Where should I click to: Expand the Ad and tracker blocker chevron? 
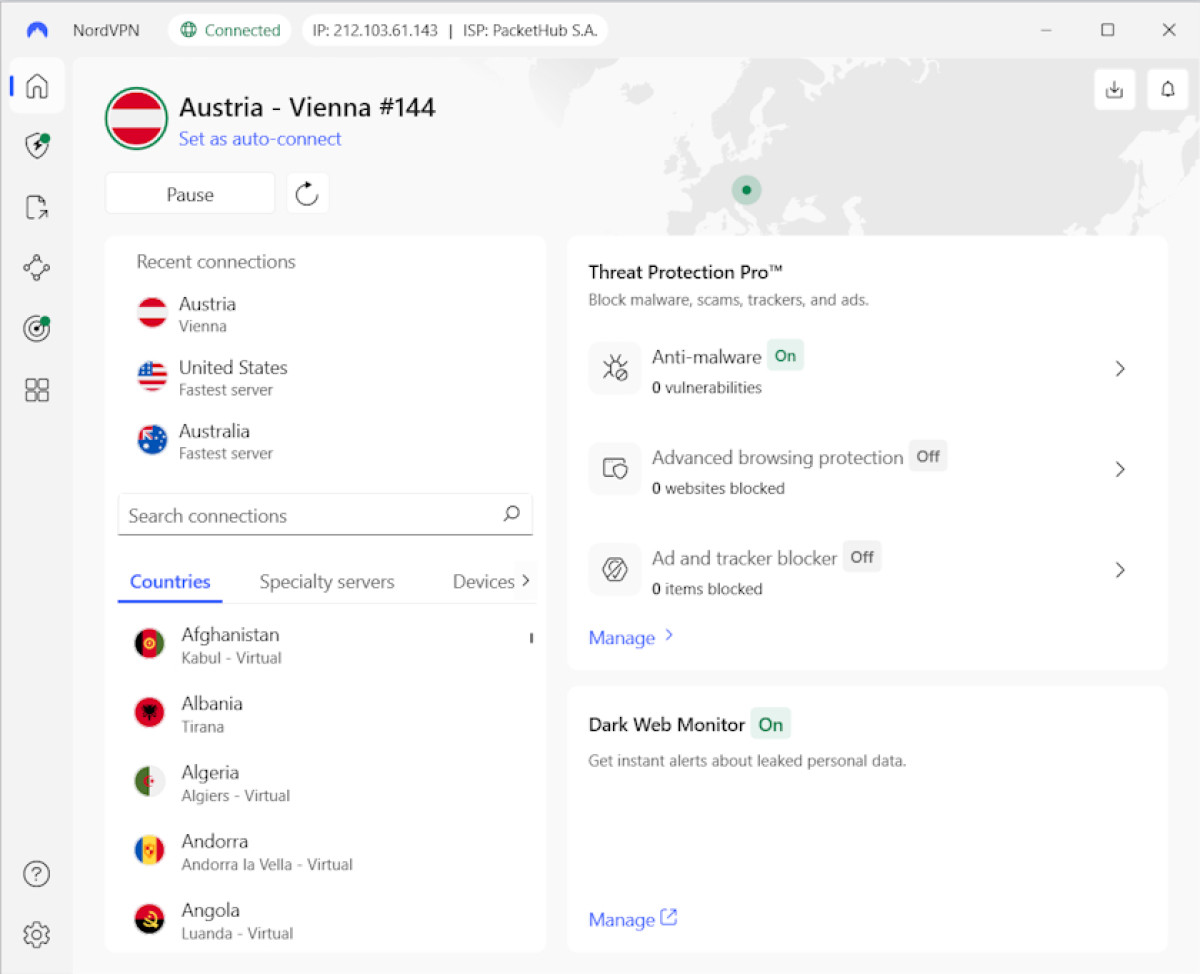tap(1120, 570)
